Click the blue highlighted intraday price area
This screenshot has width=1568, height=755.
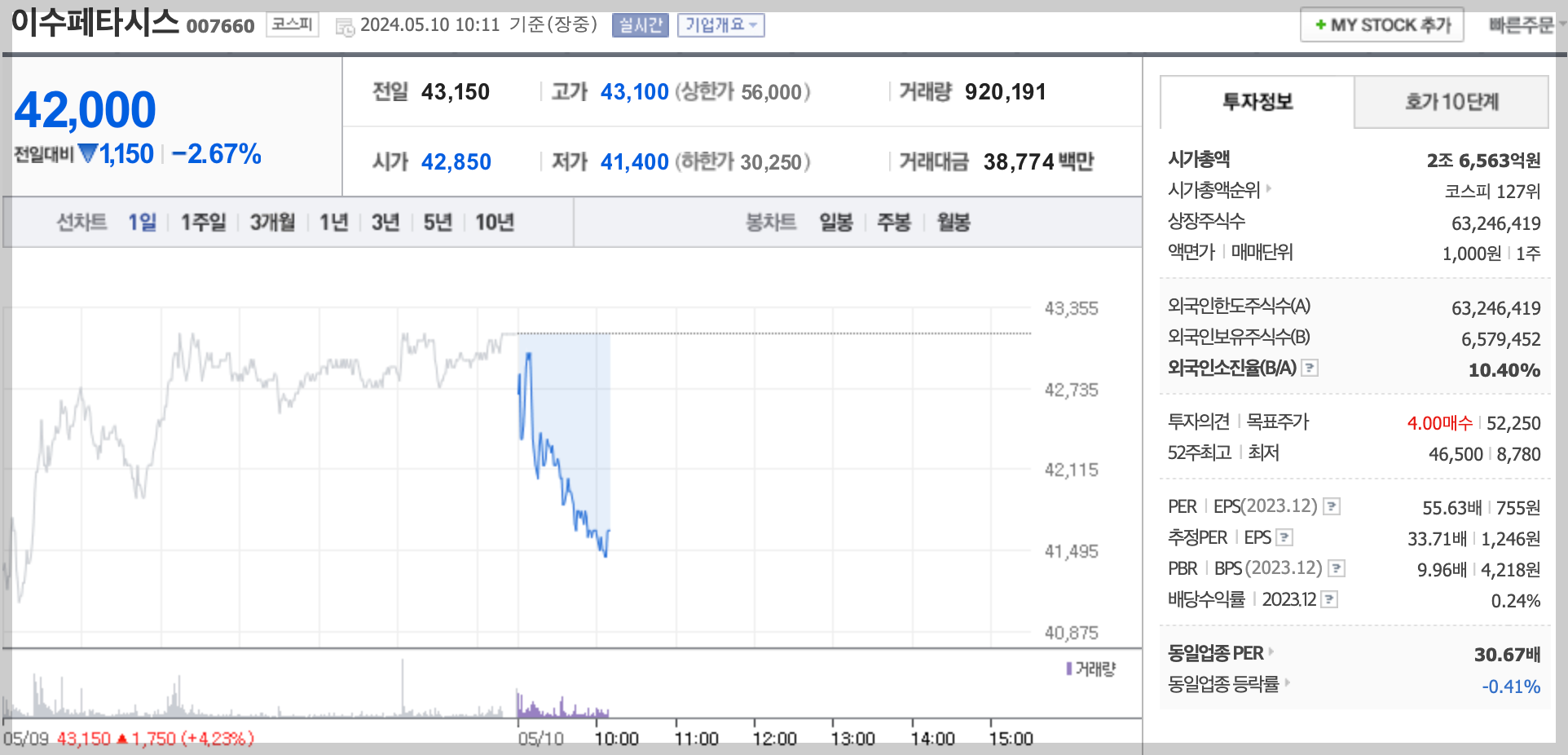point(564,444)
